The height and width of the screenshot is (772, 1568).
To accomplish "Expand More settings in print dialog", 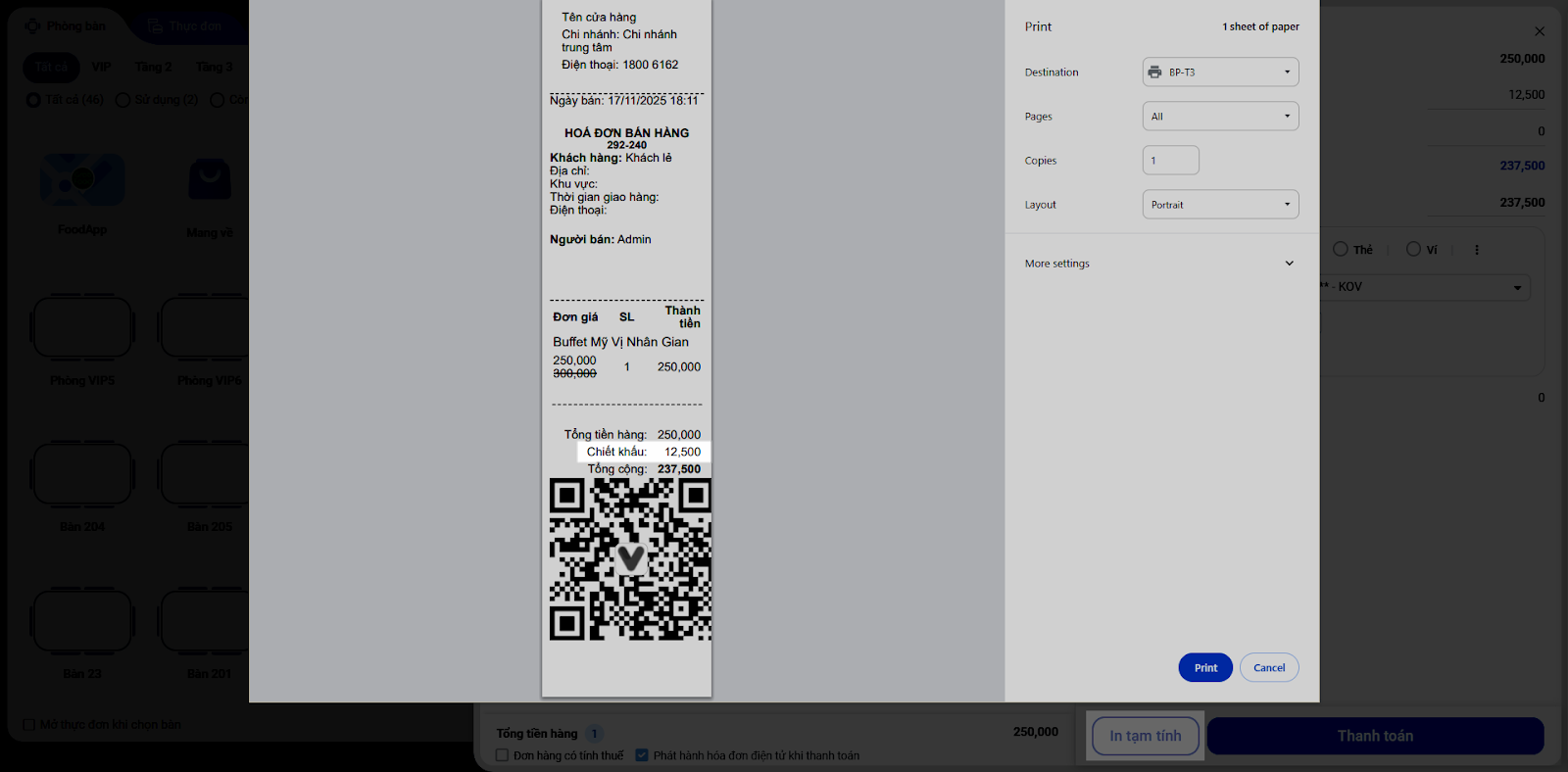I will point(1160,264).
